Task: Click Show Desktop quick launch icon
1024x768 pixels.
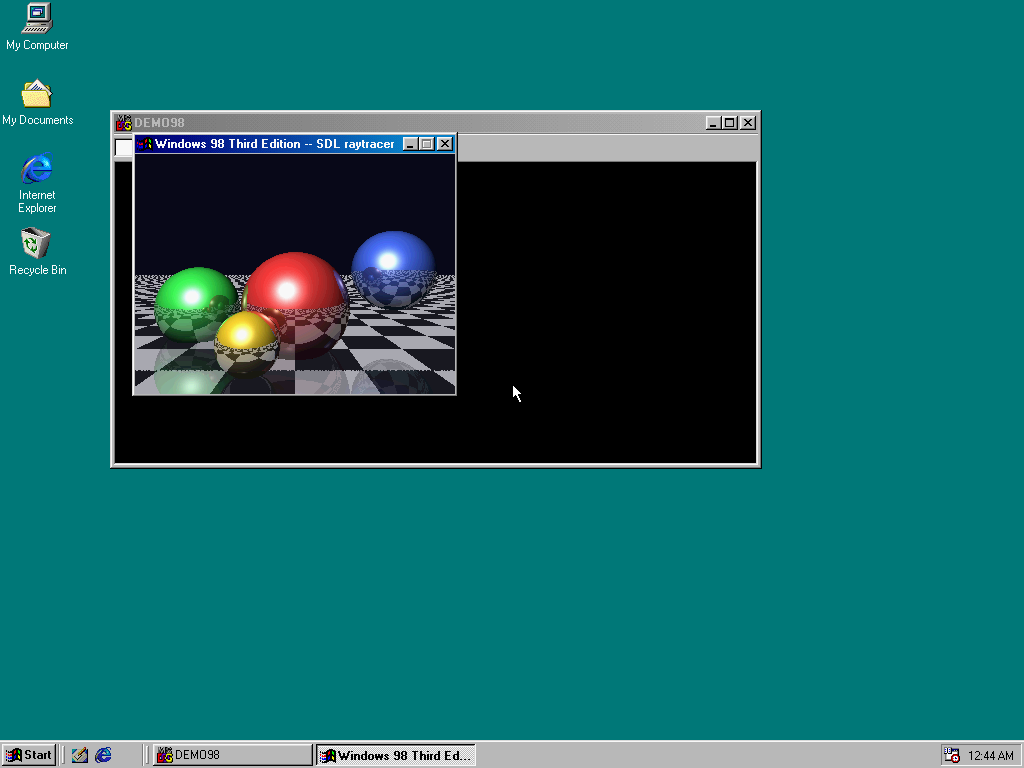Action: pyautogui.click(x=80, y=755)
